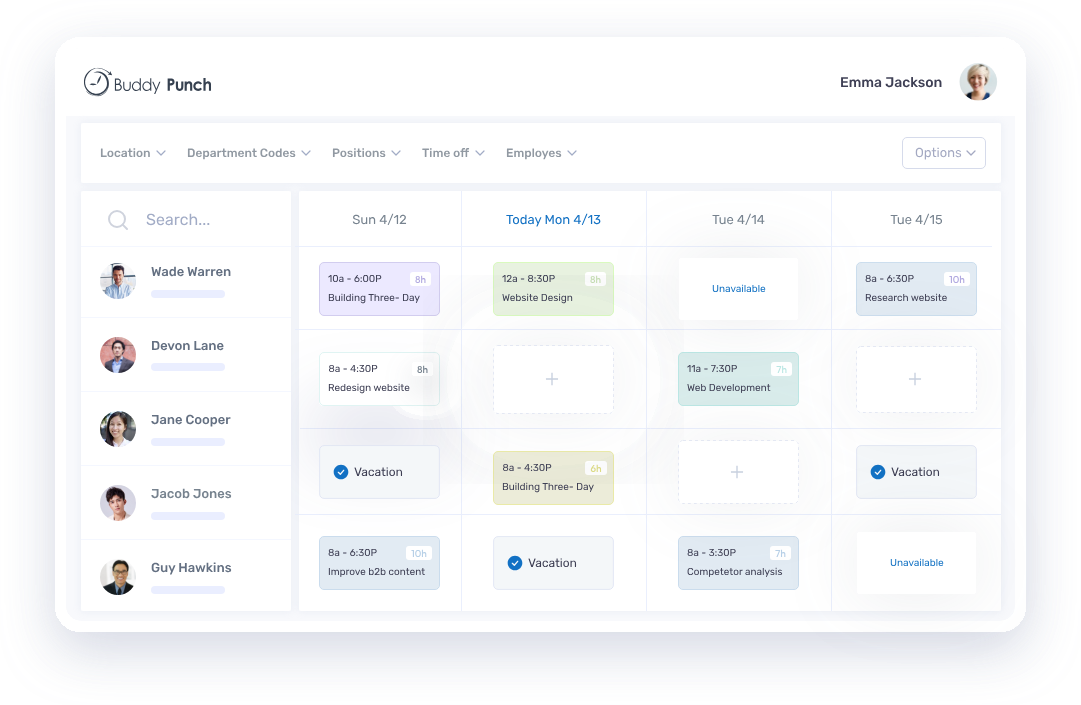1081x705 pixels.
Task: Click the Buddy Punch clock logo
Action: point(97,82)
